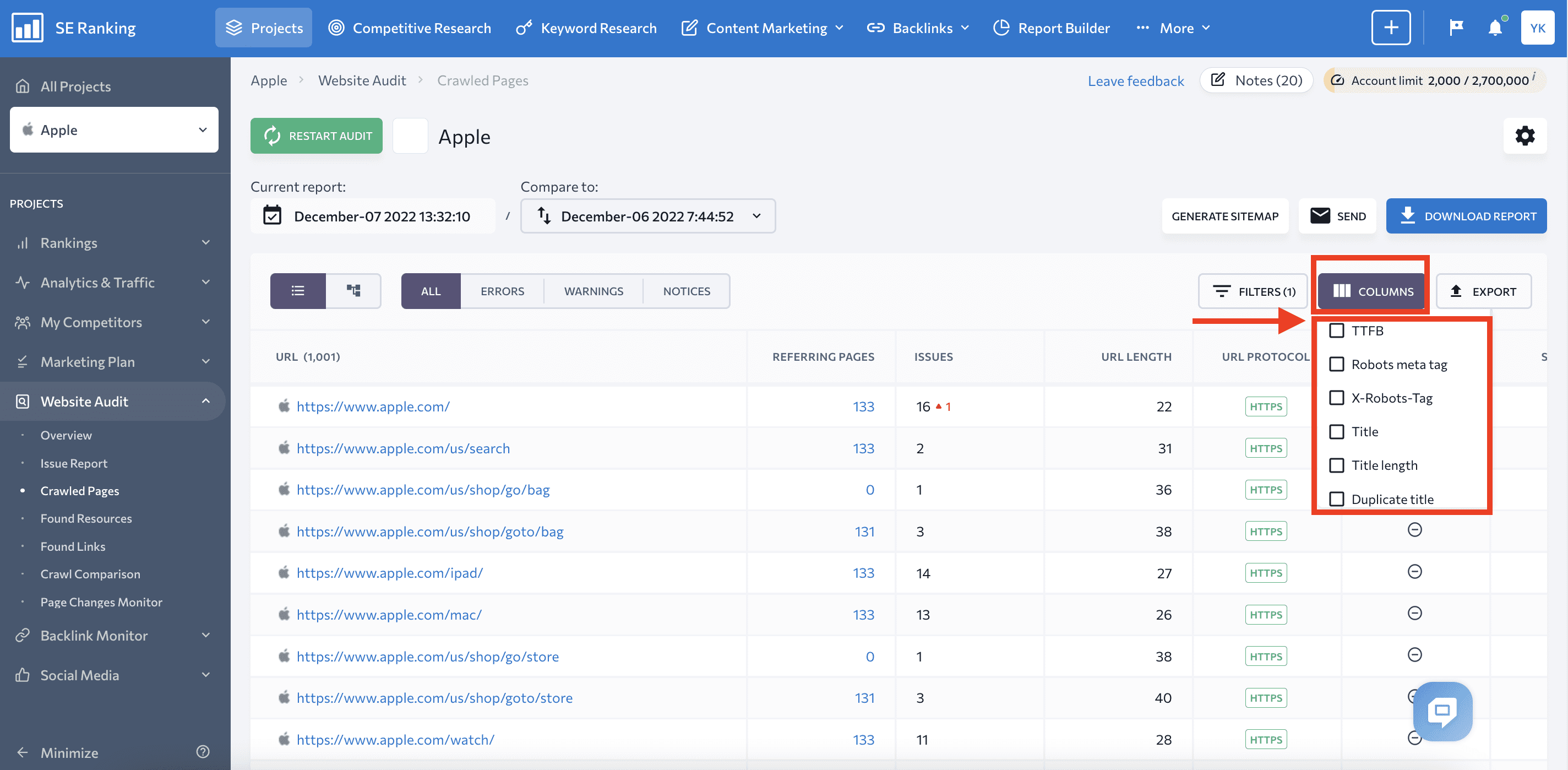Open the YK user avatar menu

(1538, 28)
